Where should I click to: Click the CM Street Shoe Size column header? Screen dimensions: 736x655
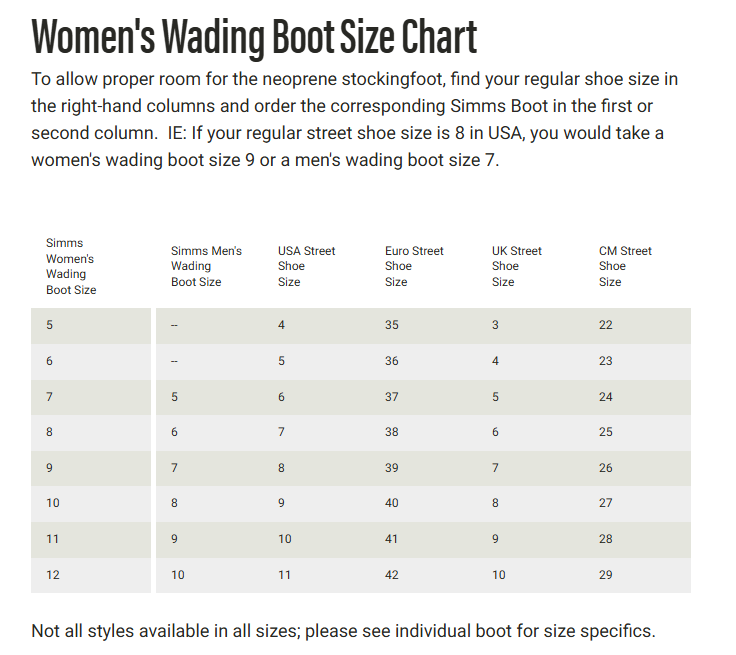[x=625, y=266]
